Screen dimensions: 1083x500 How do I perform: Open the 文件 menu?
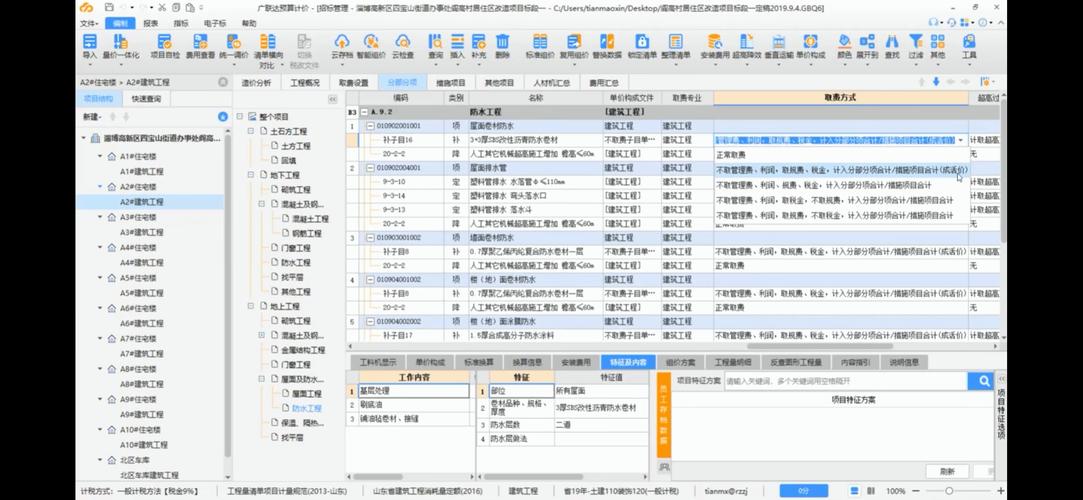[89, 23]
